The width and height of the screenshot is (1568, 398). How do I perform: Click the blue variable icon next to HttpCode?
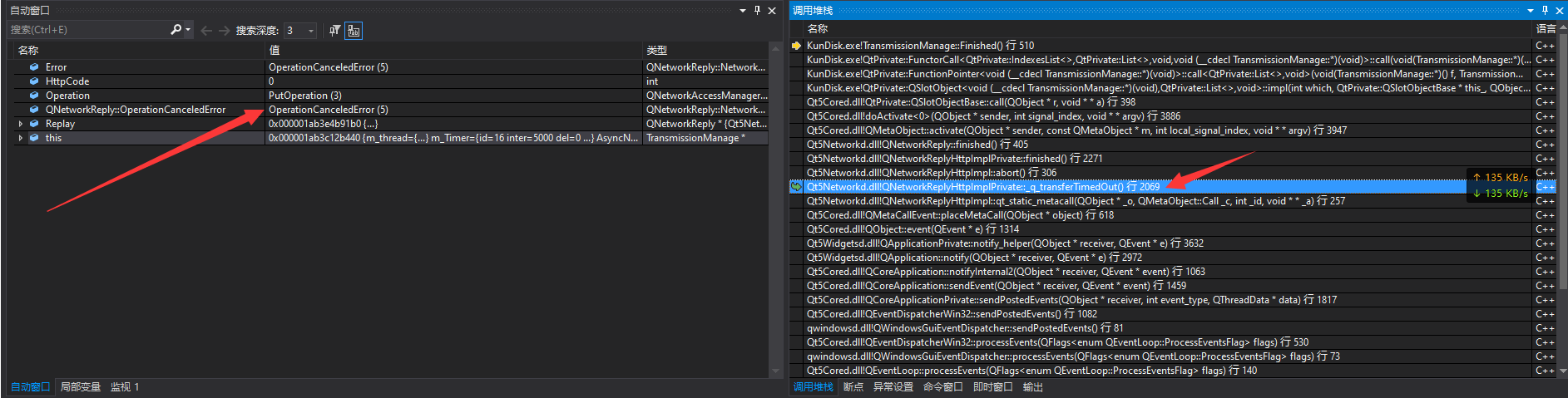tap(34, 81)
